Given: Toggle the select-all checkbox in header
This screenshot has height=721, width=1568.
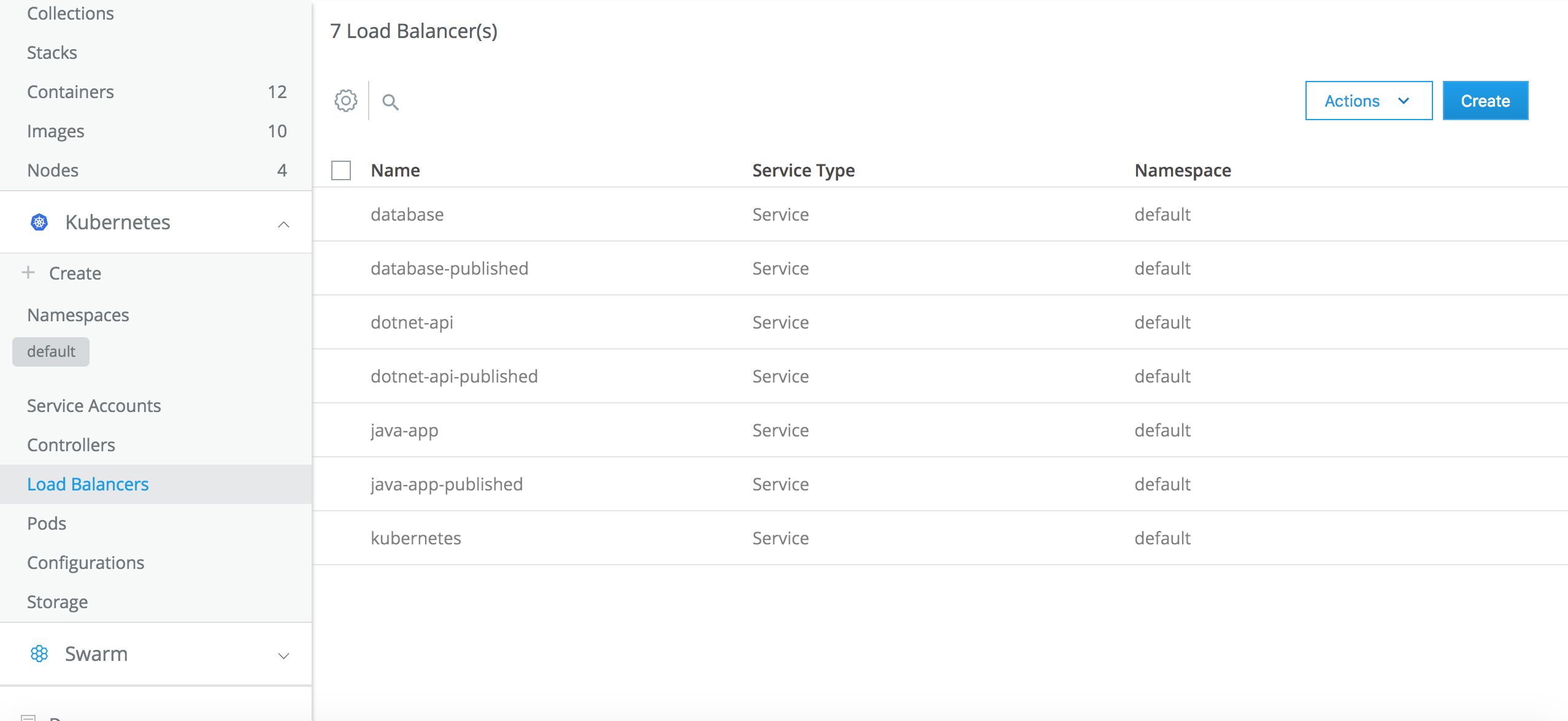Looking at the screenshot, I should tap(341, 170).
